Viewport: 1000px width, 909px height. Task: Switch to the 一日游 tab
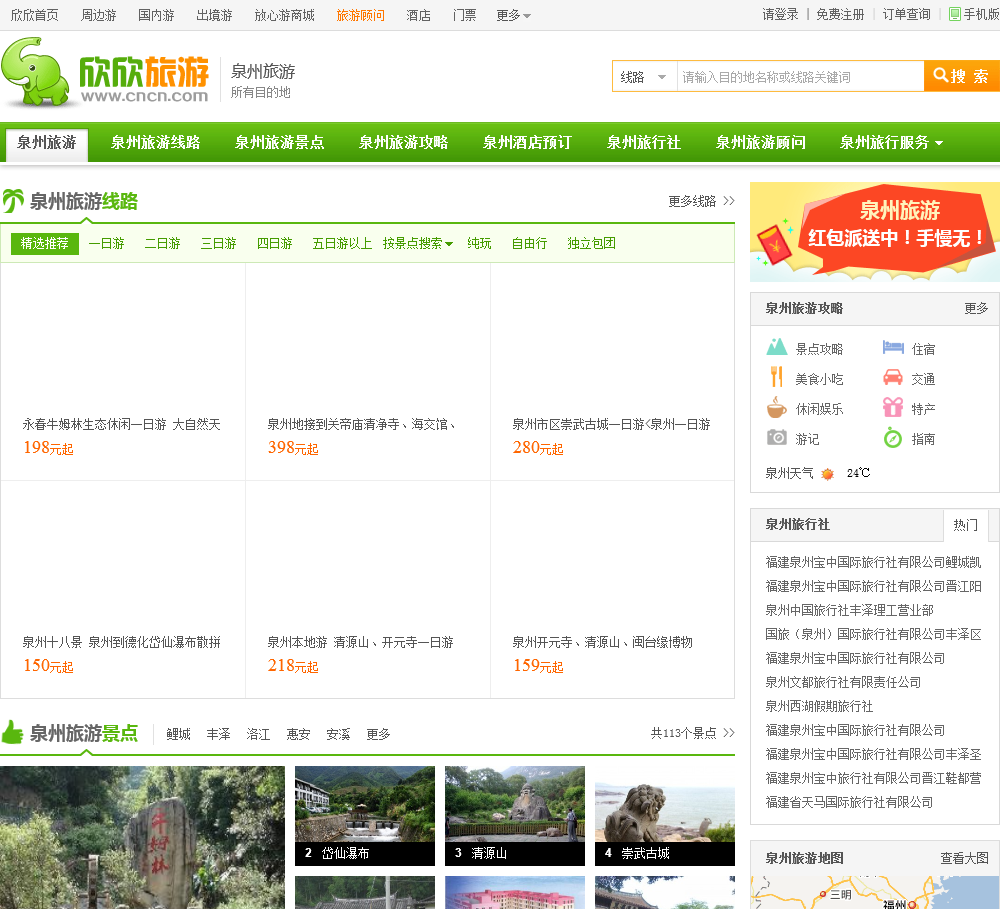point(107,243)
